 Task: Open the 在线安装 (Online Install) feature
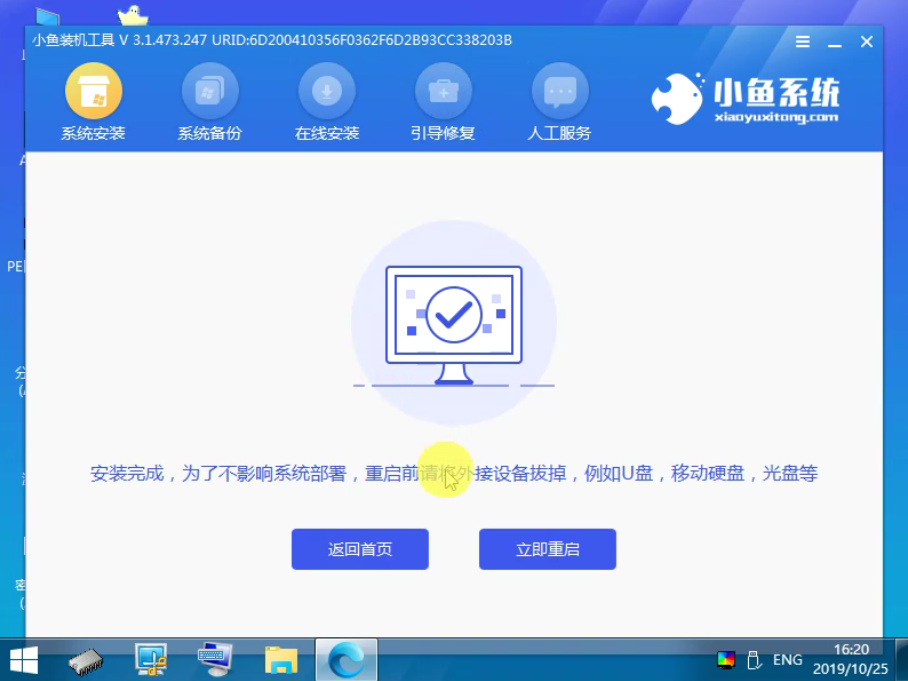point(327,100)
